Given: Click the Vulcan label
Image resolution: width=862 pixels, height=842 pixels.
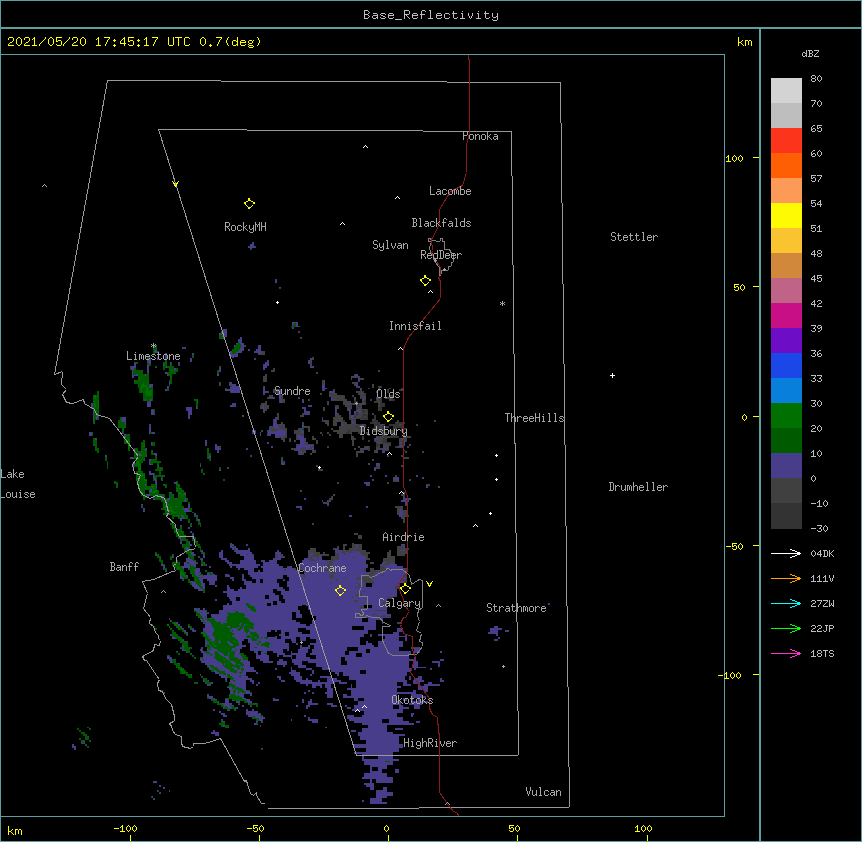Looking at the screenshot, I should [x=543, y=792].
